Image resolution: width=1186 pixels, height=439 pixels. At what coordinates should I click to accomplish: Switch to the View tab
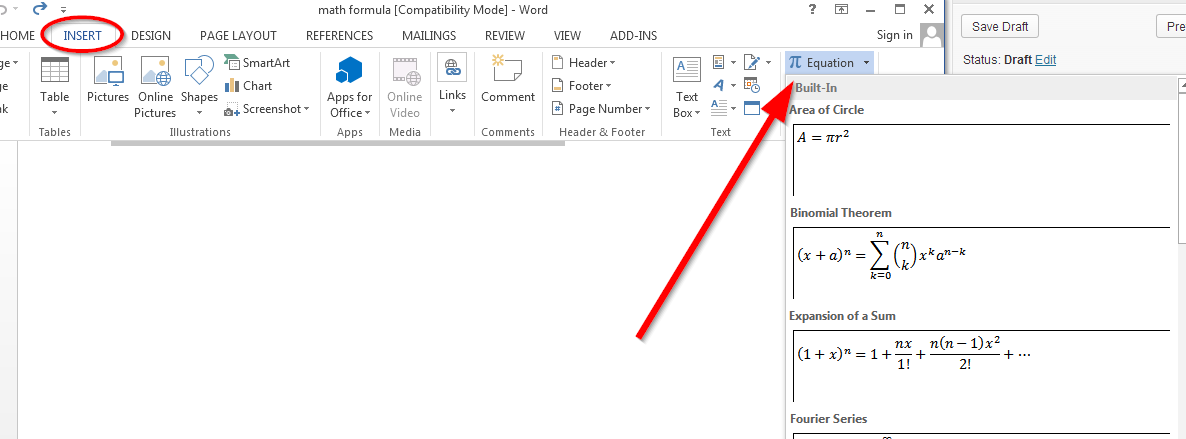pyautogui.click(x=567, y=36)
